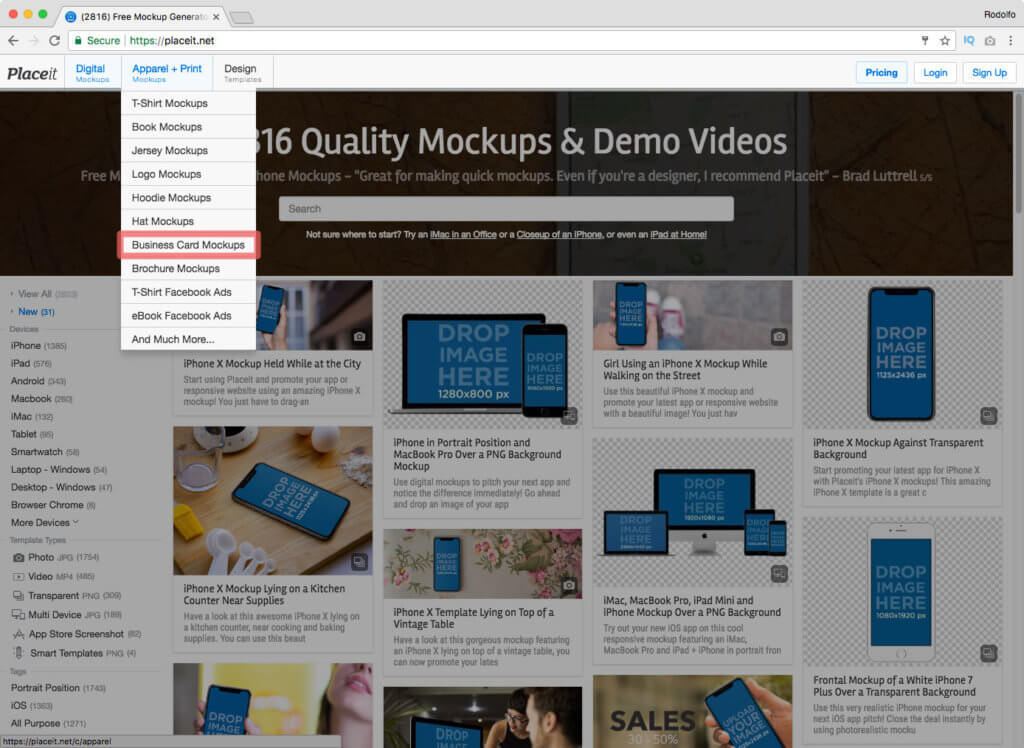This screenshot has height=748, width=1024.
Task: Click the camera extension icon in toolbar
Action: 990,41
